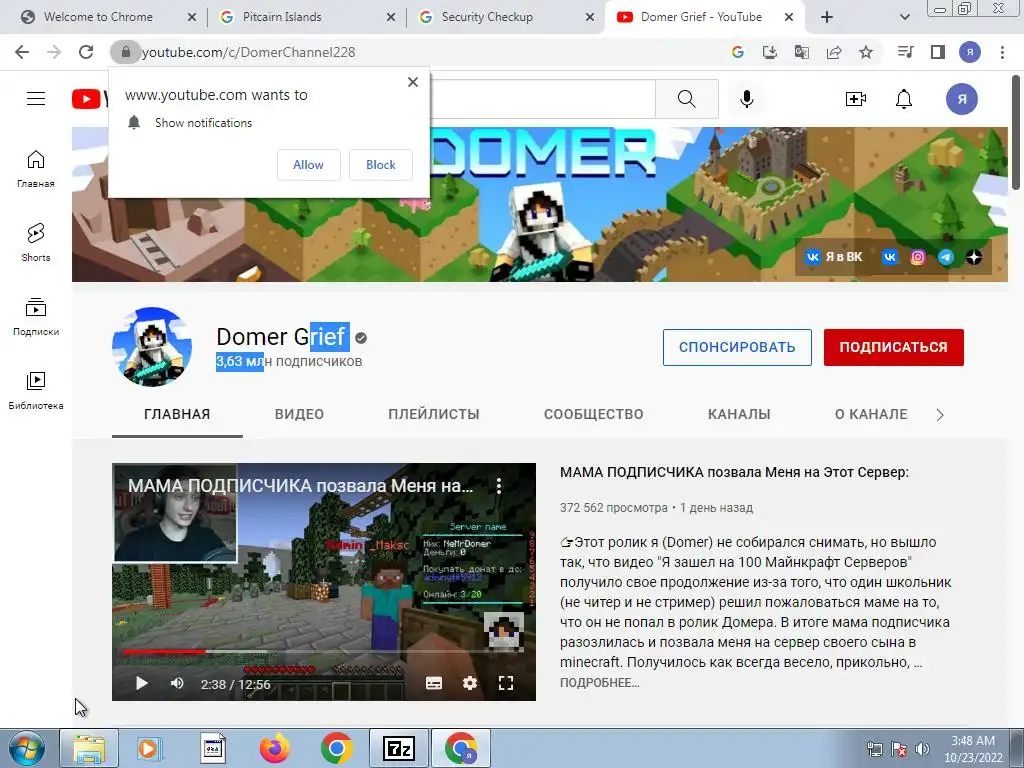
Task: Switch to the ВИДЕО tab
Action: pyautogui.click(x=299, y=414)
